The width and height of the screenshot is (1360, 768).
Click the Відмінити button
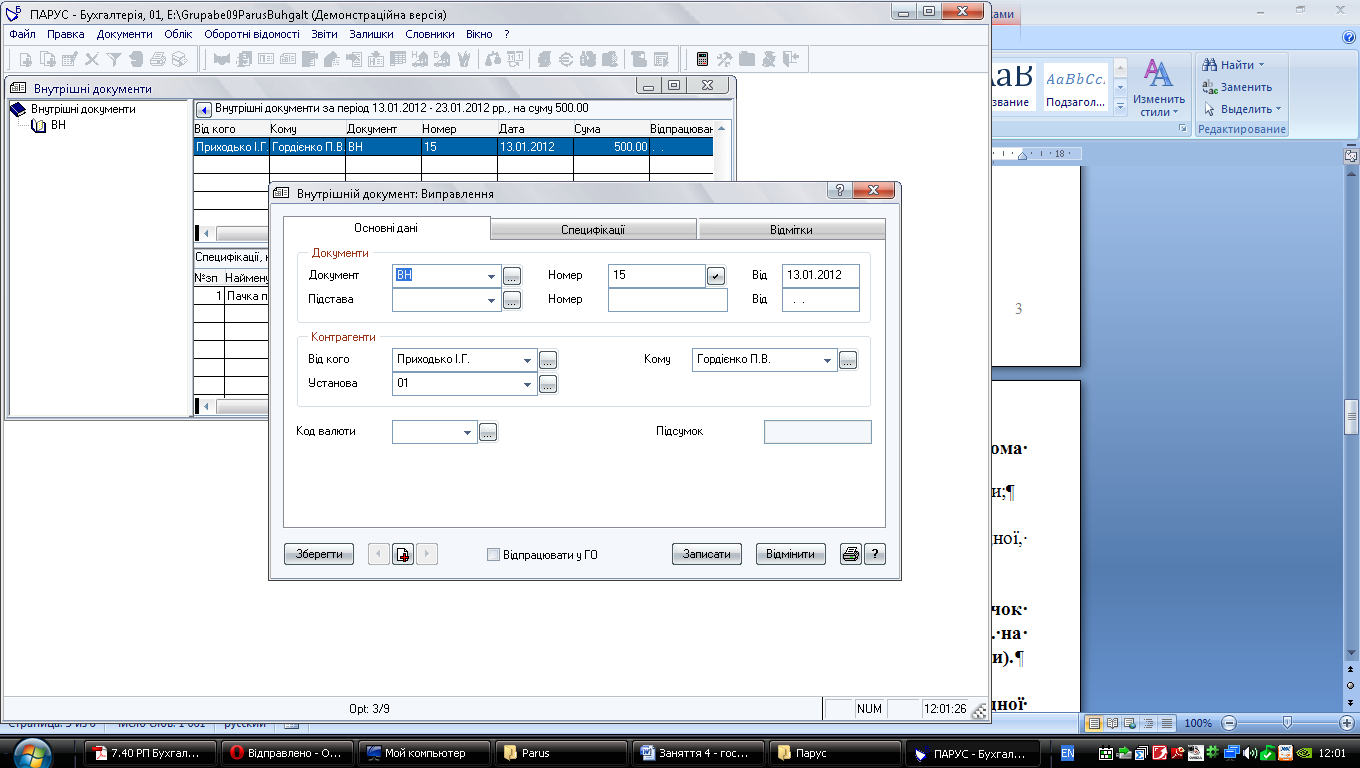tap(791, 554)
